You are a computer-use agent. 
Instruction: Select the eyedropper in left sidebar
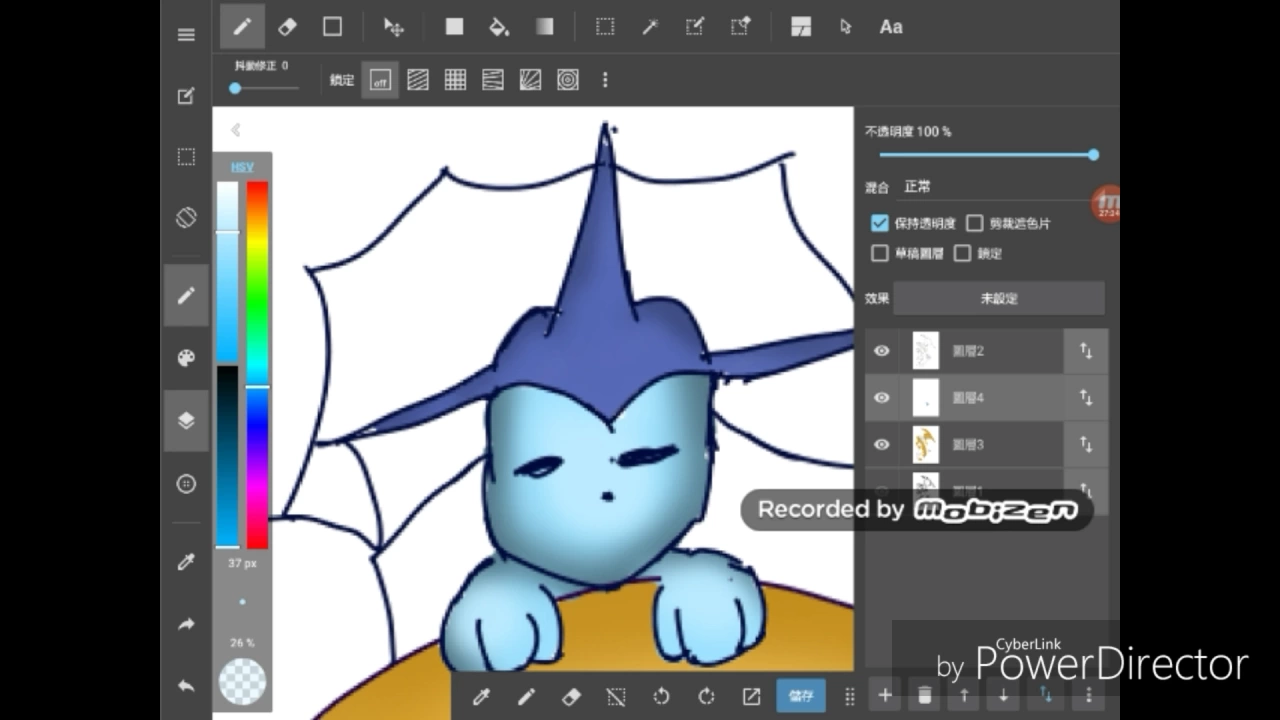(x=186, y=562)
